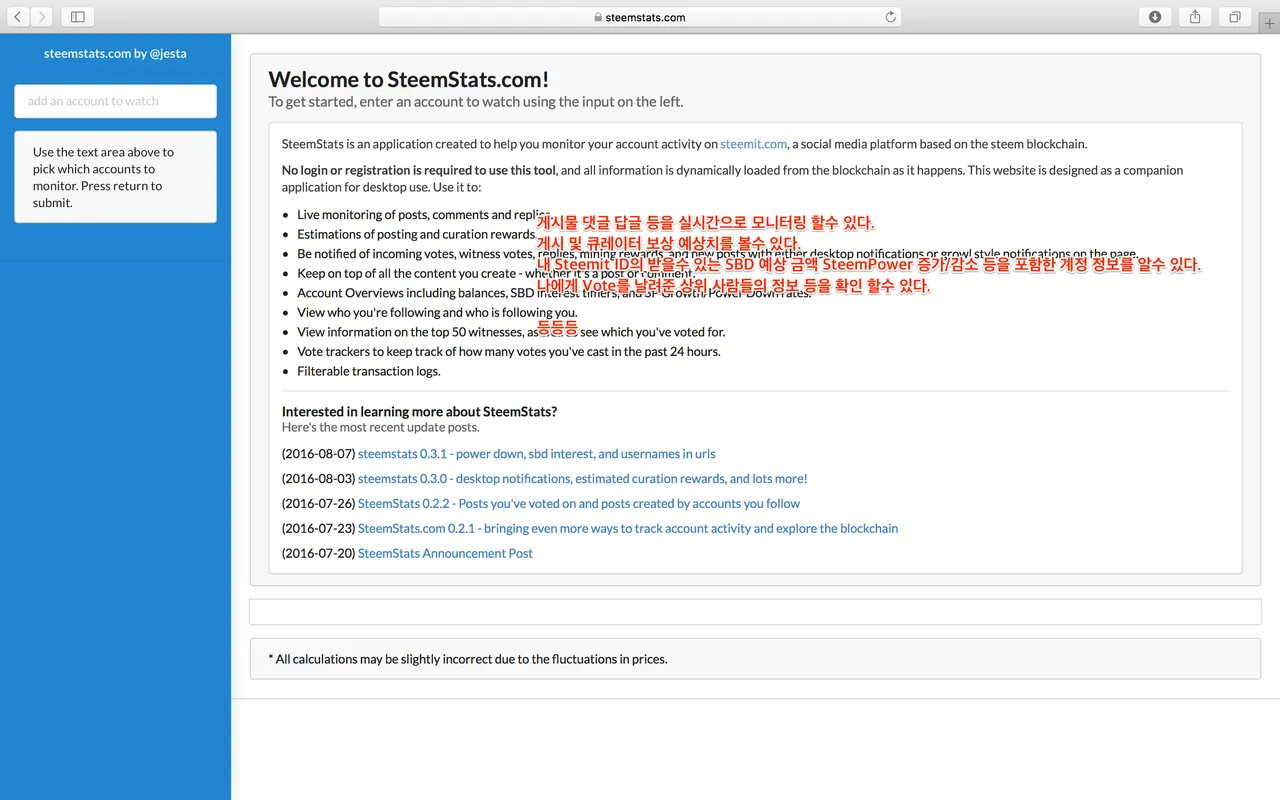
Task: Go back with the Safari back arrow
Action: click(x=18, y=17)
